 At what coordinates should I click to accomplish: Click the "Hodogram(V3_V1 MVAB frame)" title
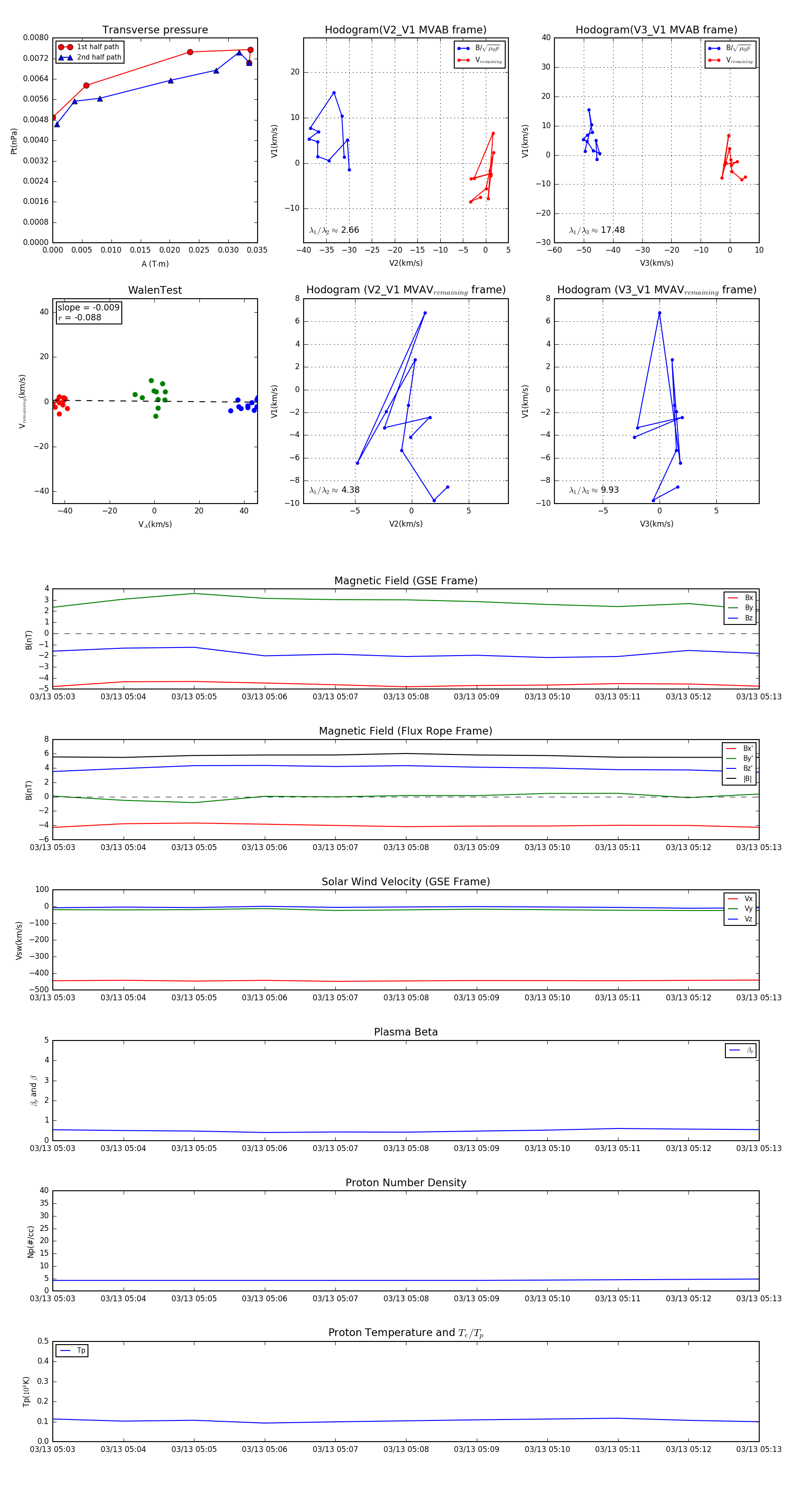pyautogui.click(x=656, y=30)
